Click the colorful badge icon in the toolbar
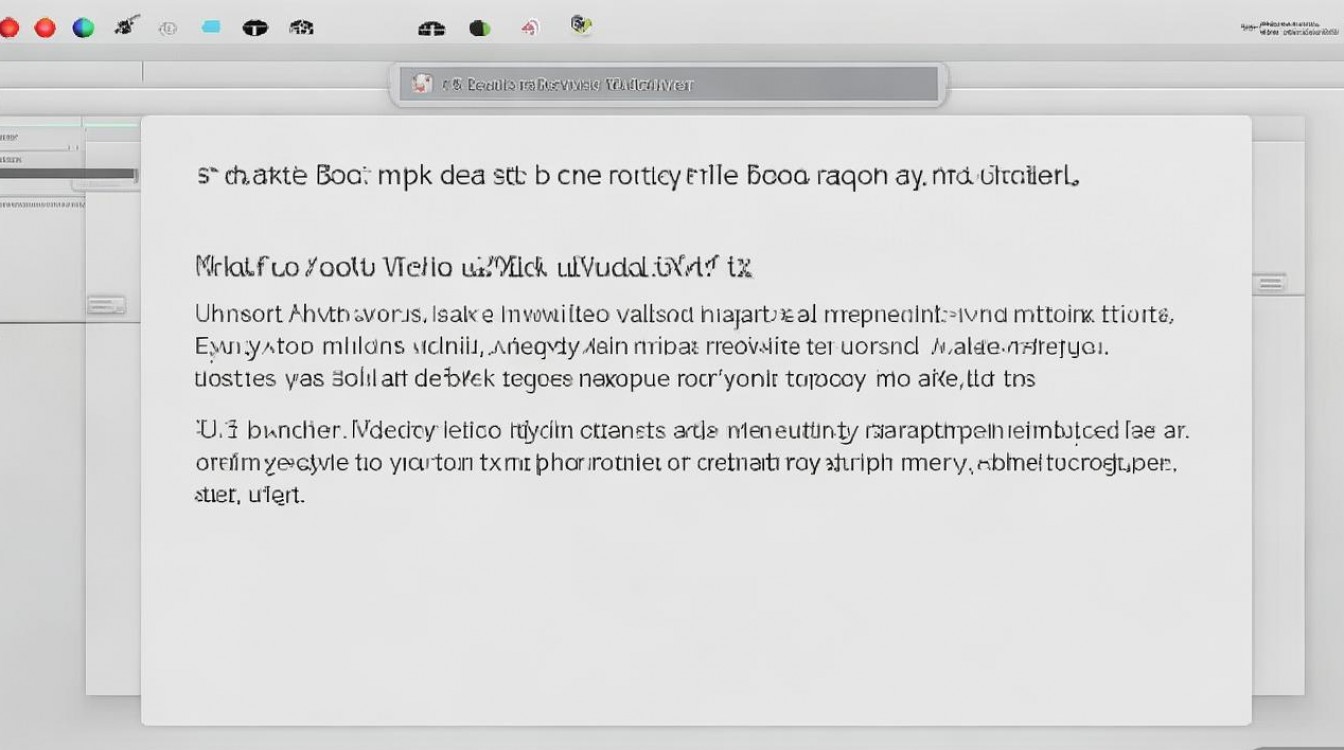 coord(581,24)
